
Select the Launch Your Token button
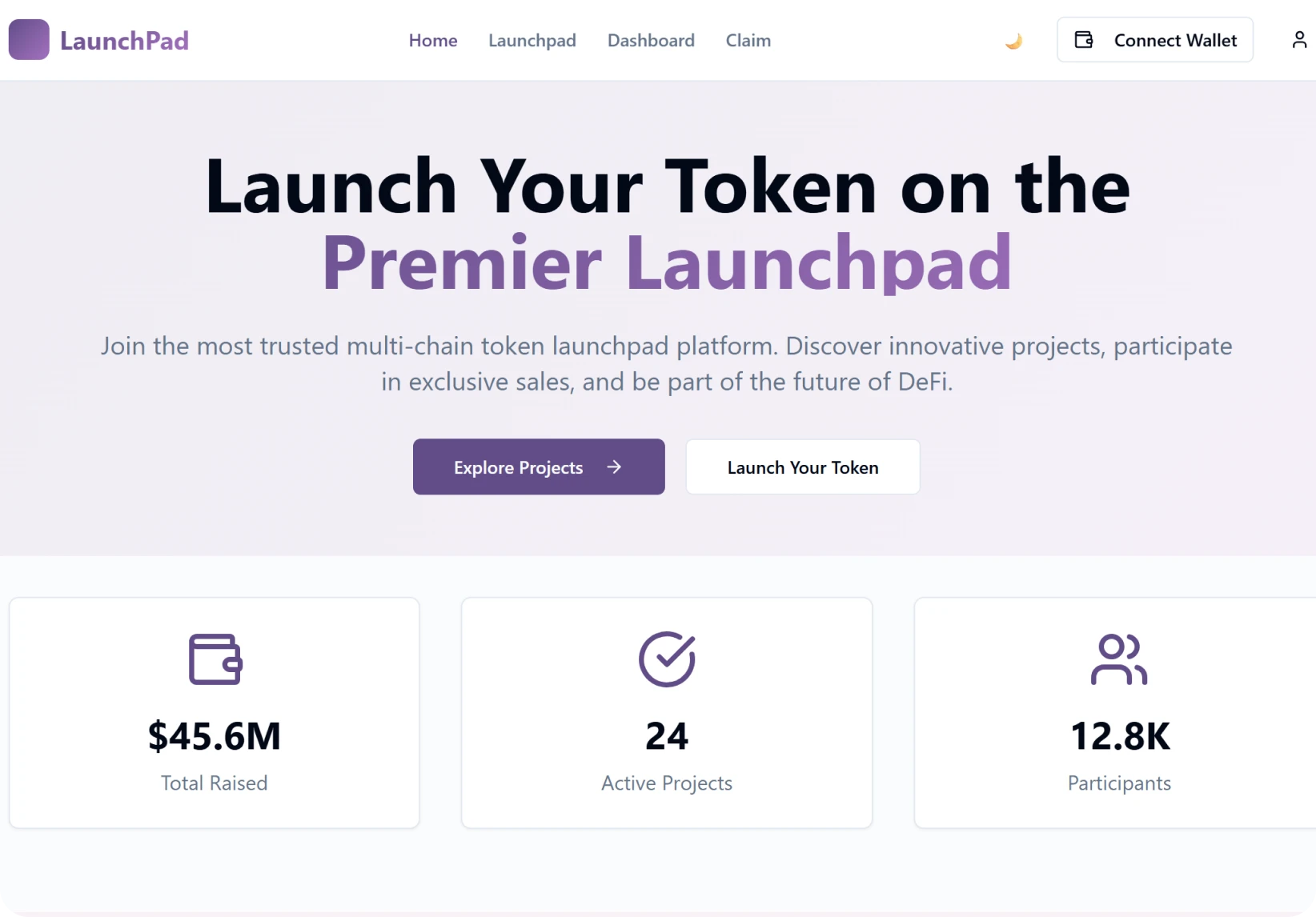pyautogui.click(x=802, y=467)
